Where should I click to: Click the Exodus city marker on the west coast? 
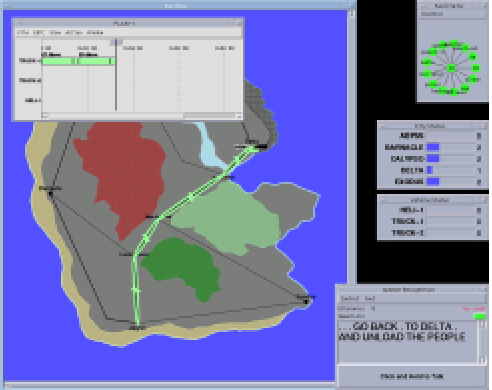pyautogui.click(x=50, y=193)
